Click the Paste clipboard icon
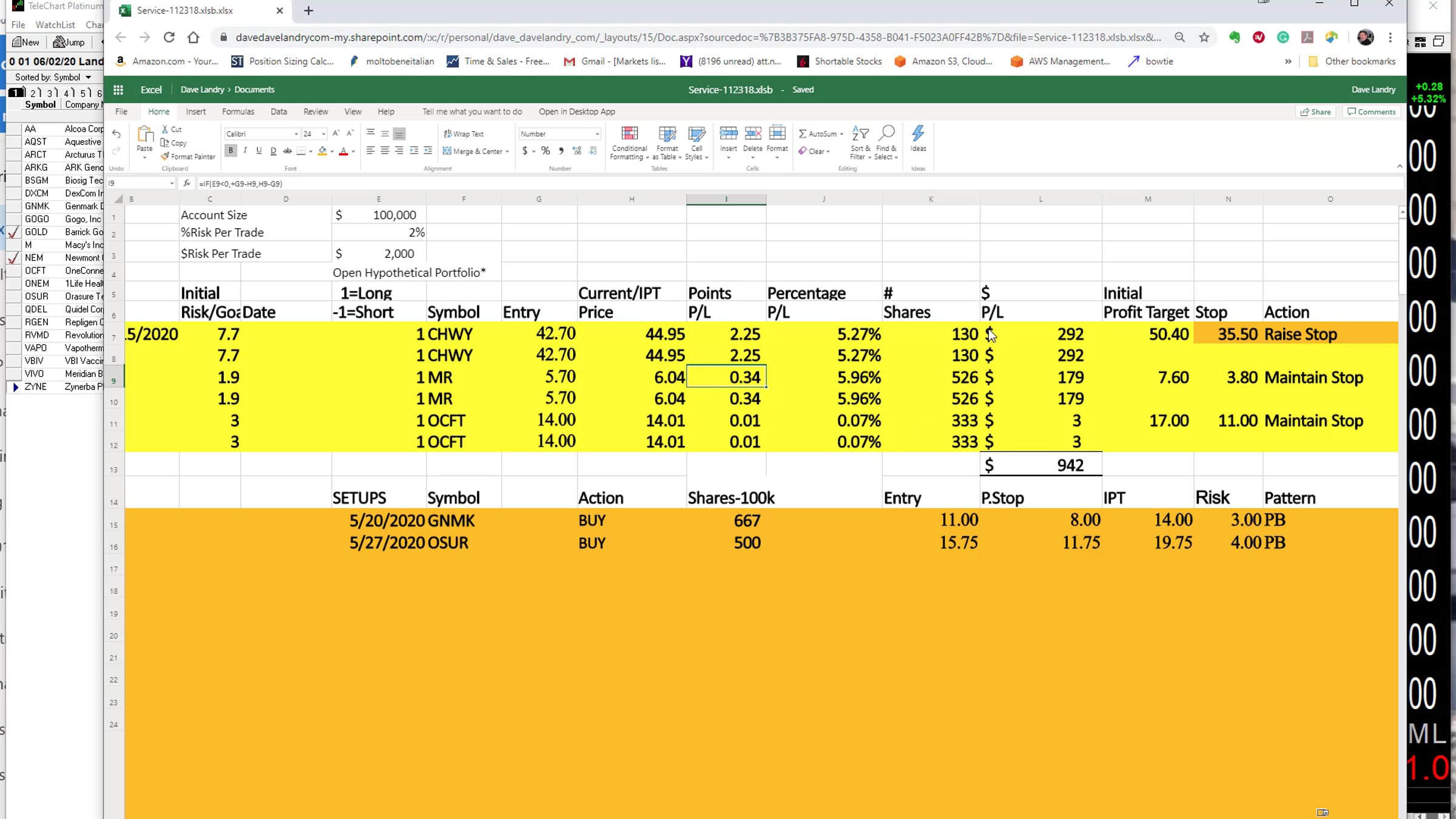This screenshot has width=1456, height=819. pyautogui.click(x=145, y=134)
